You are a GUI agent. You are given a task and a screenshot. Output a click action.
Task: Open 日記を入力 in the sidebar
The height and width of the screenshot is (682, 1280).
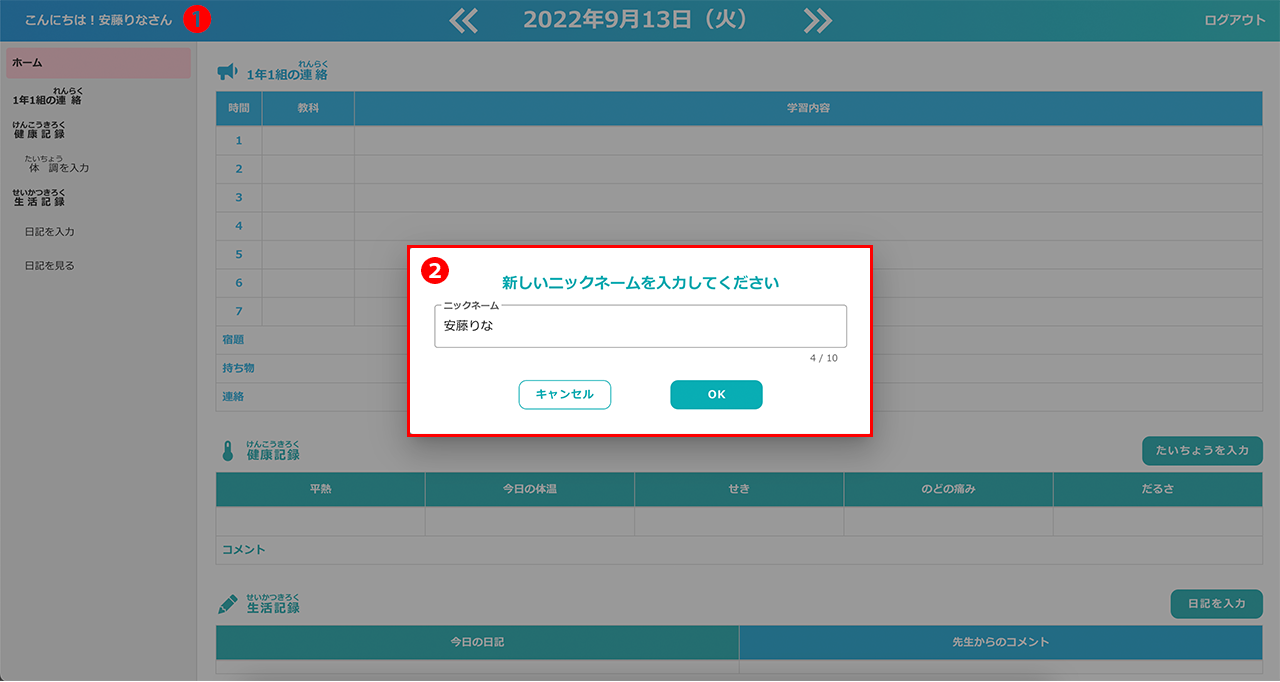tap(50, 232)
